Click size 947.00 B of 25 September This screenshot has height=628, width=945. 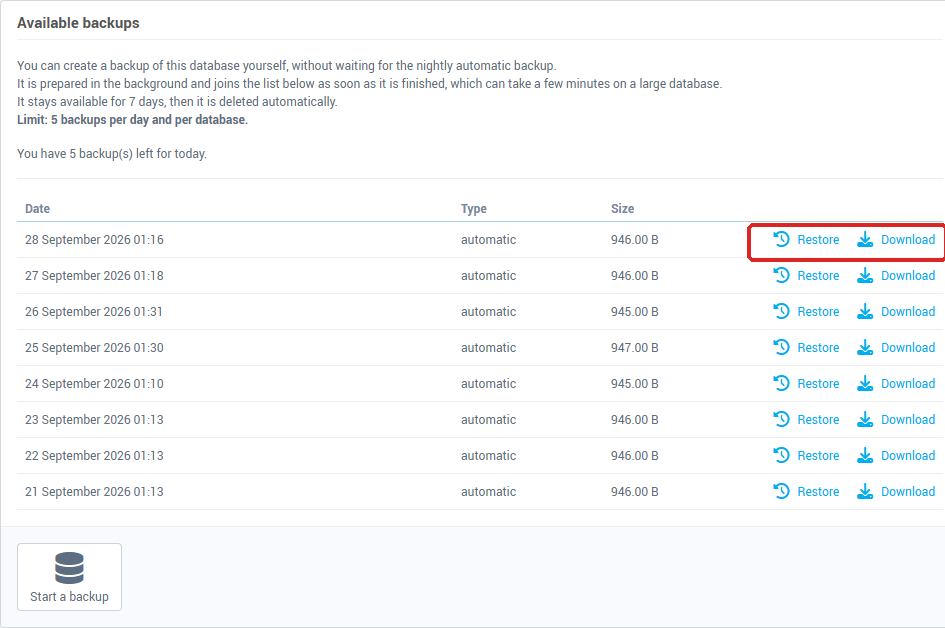(635, 348)
